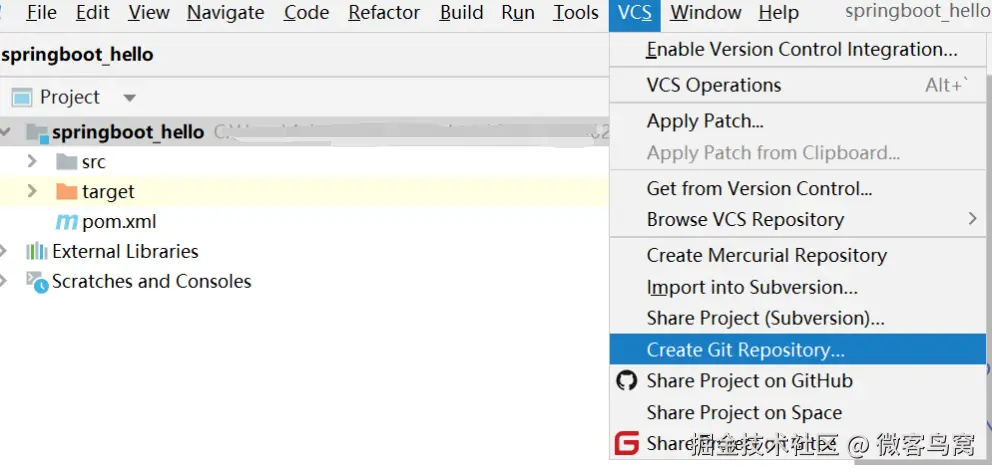Click the External Libraries icon
The height and width of the screenshot is (475, 992).
coord(37,251)
